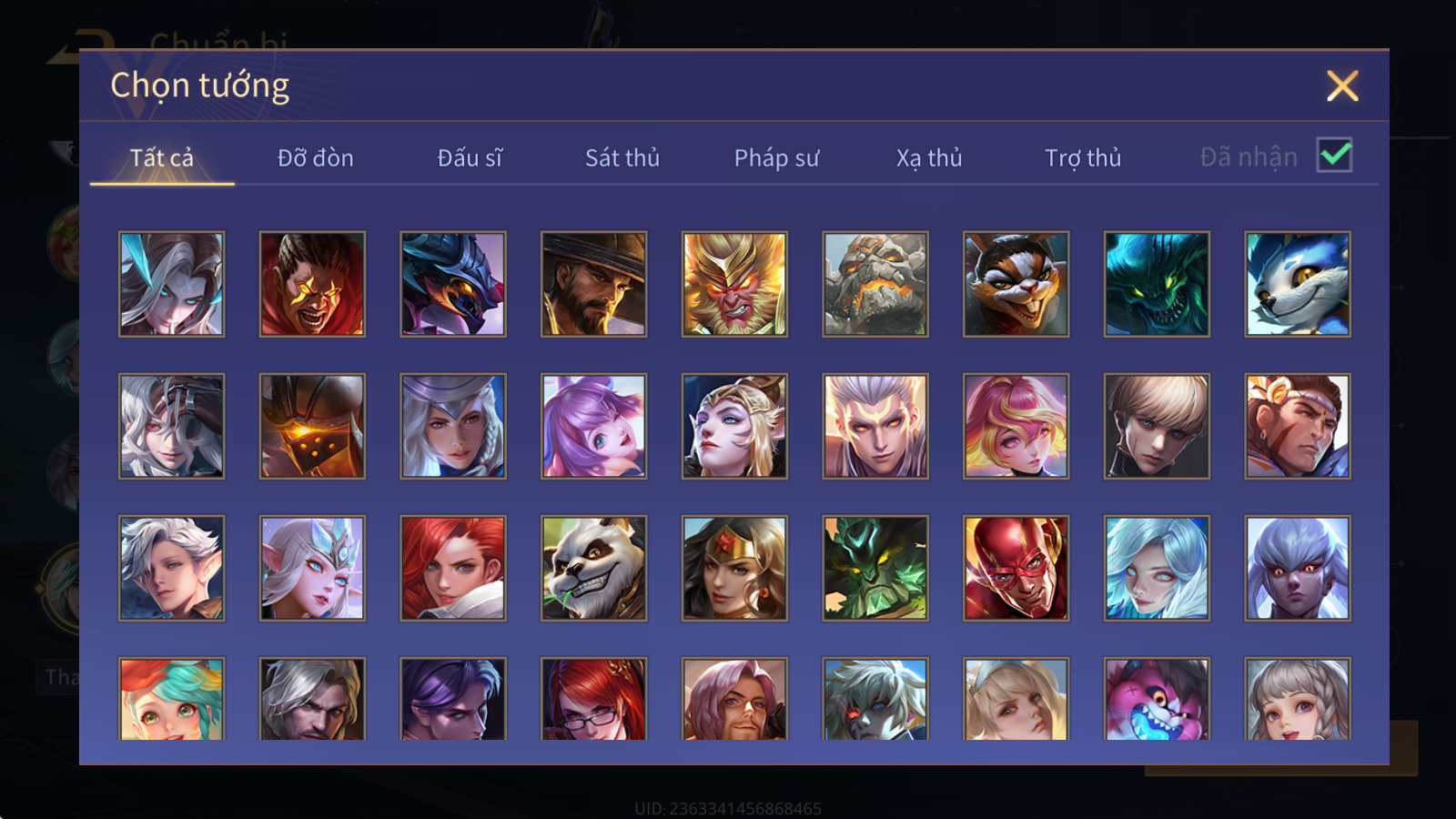Select the red-haired hero wearing glasses
1456x819 pixels.
(593, 698)
